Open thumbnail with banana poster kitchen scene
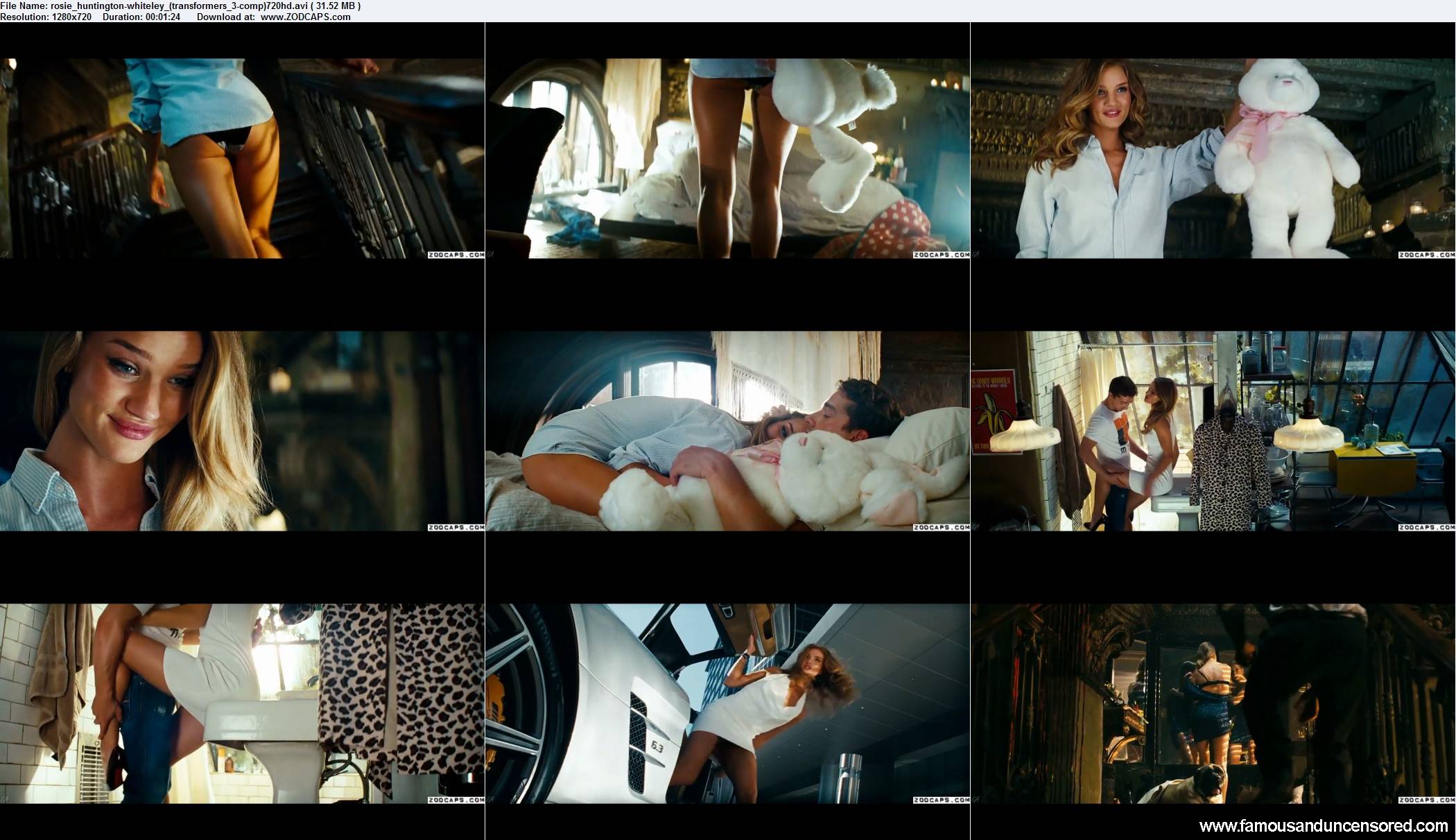The width and height of the screenshot is (1456, 840). pos(1213,431)
